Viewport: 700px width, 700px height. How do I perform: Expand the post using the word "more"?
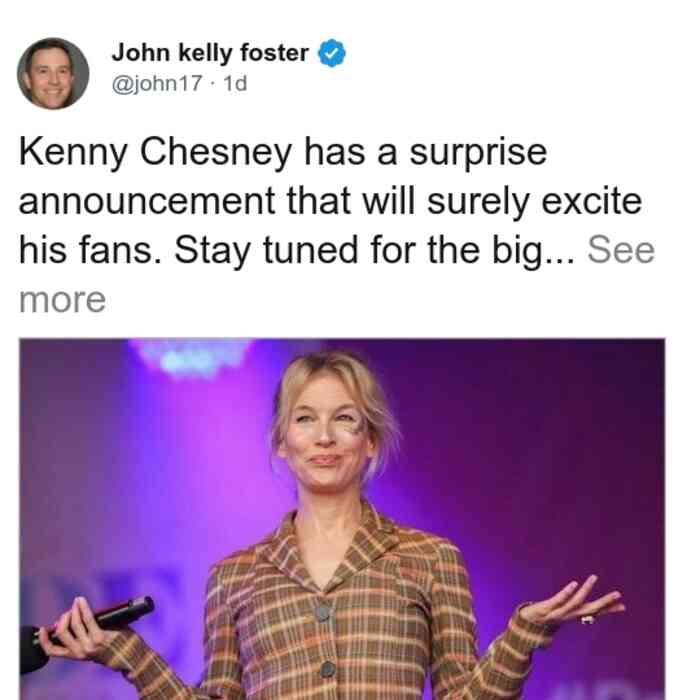tap(62, 300)
